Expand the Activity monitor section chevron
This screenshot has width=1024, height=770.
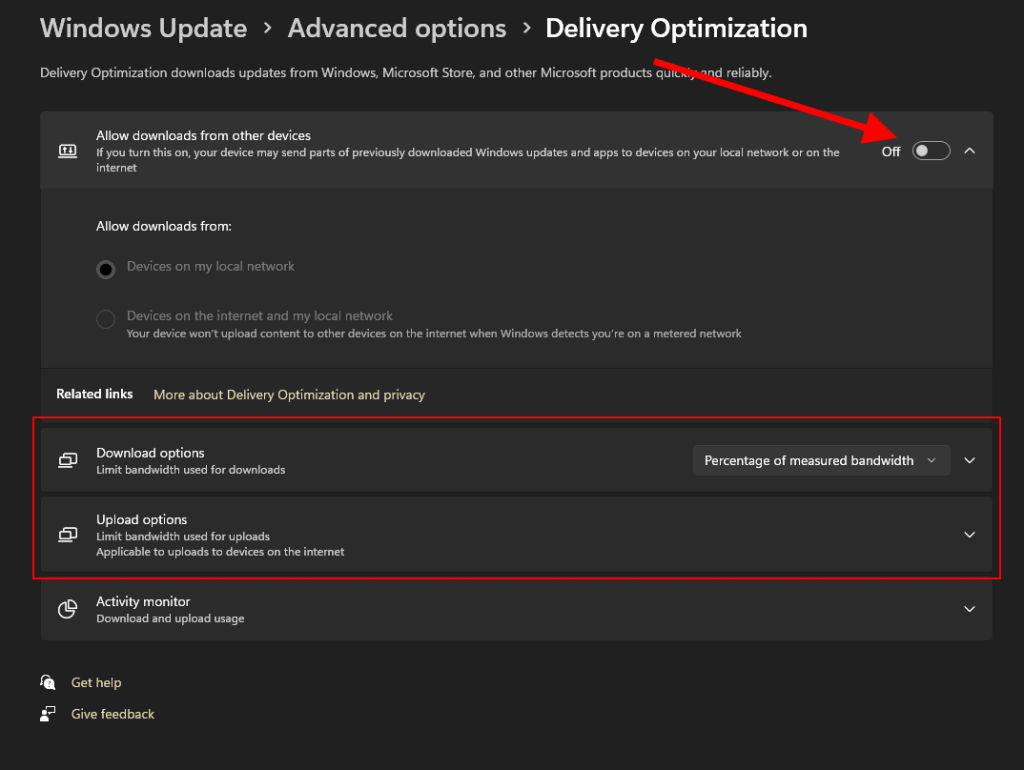coord(968,609)
